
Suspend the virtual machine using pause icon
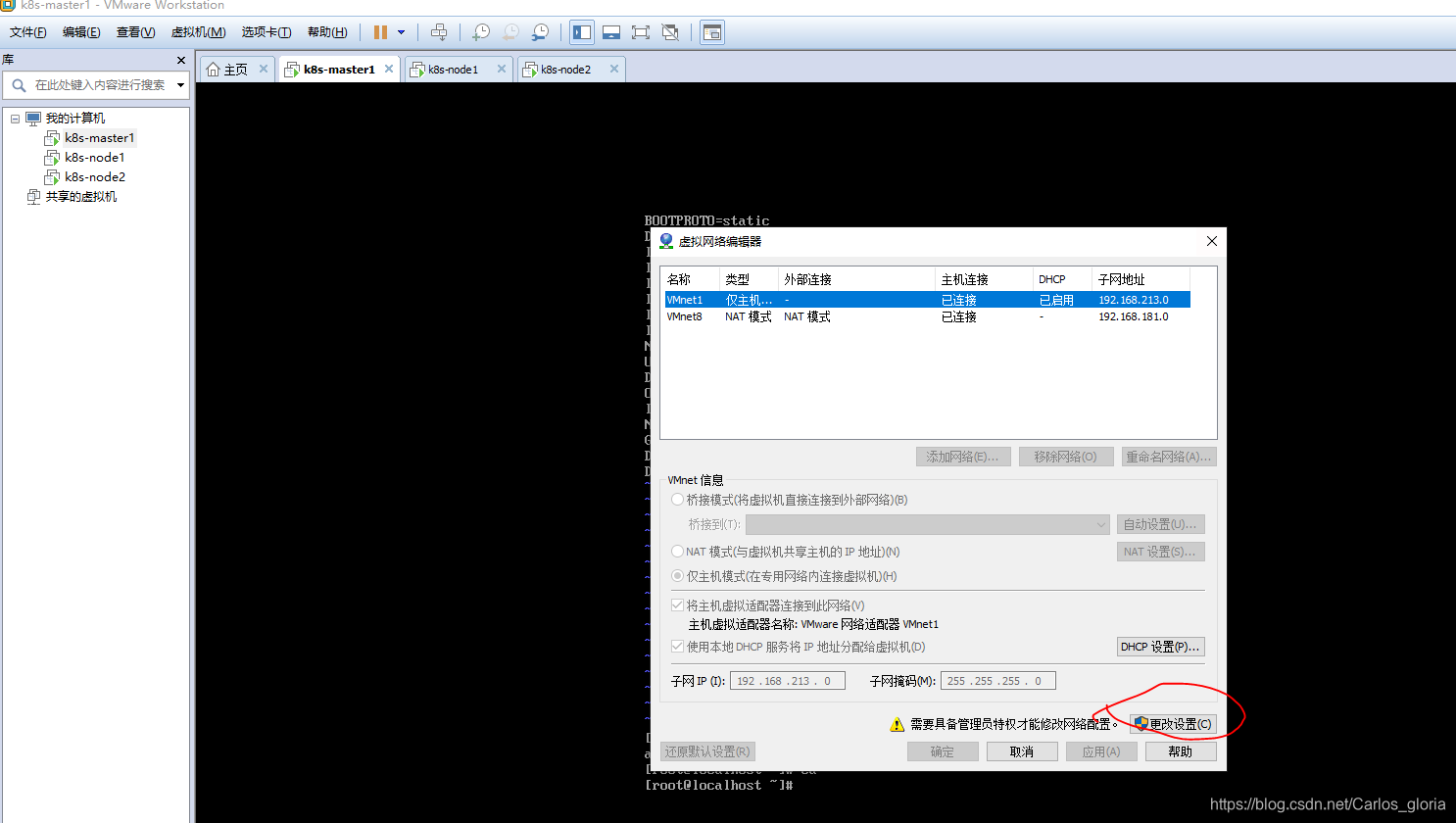pos(378,31)
